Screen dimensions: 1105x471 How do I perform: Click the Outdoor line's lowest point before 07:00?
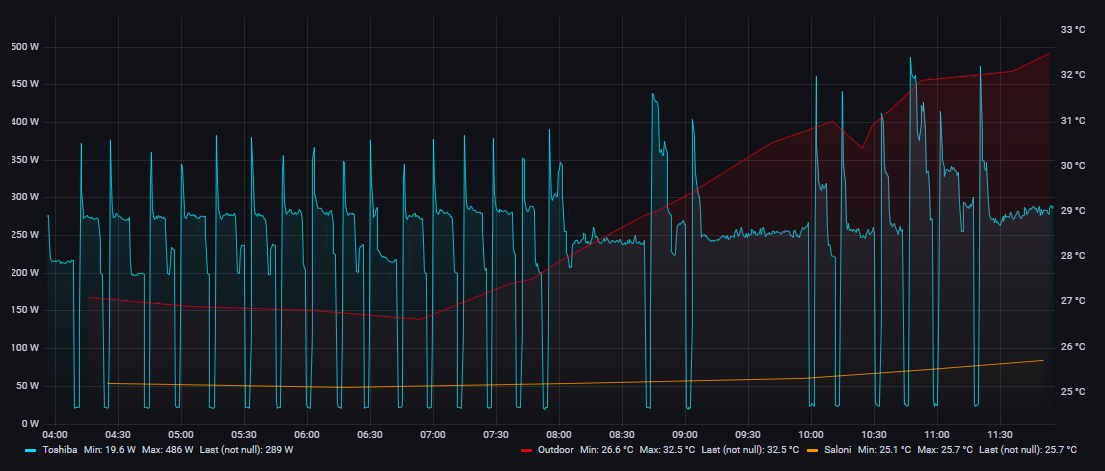pyautogui.click(x=420, y=319)
